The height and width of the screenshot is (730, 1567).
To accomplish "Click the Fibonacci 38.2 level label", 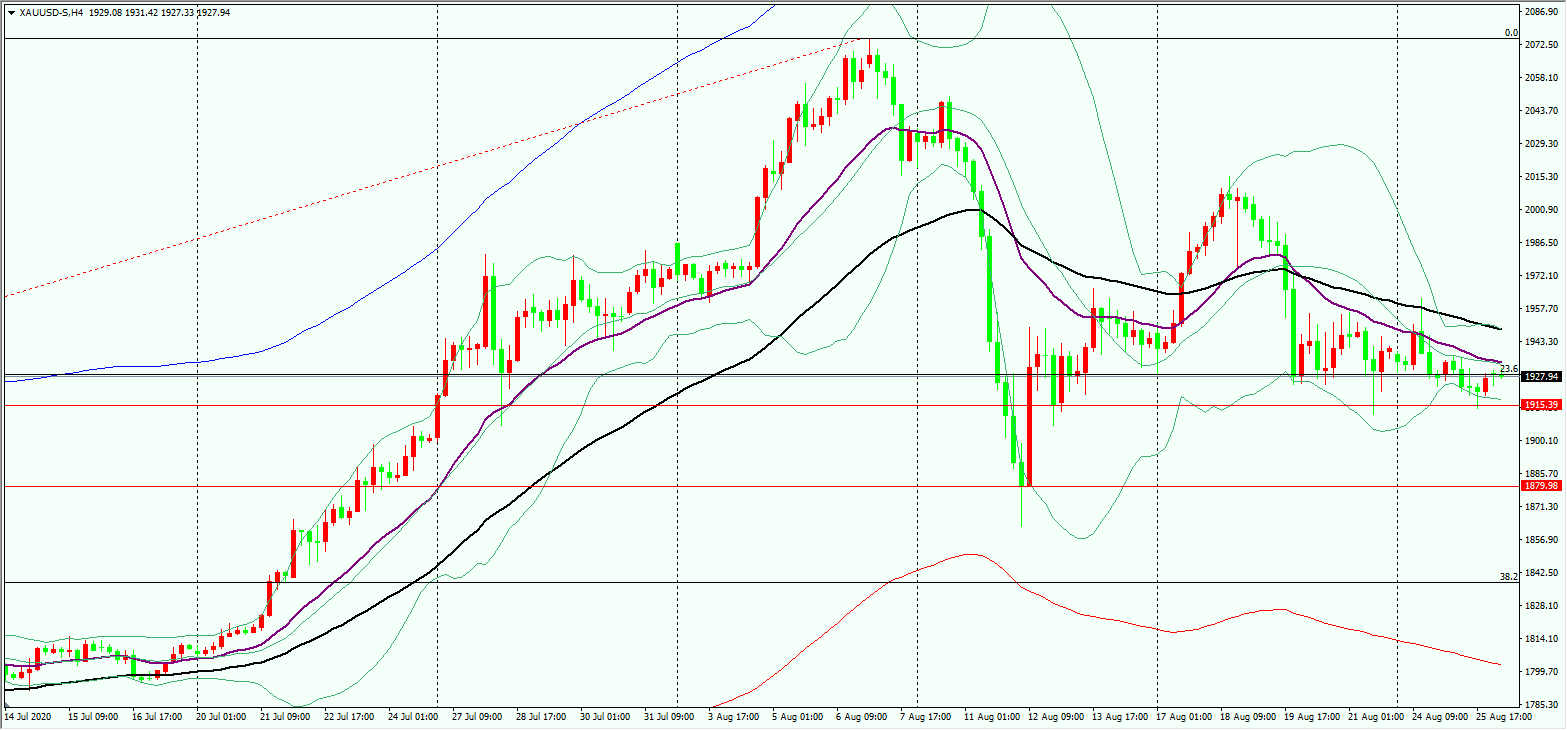I will pyautogui.click(x=1509, y=576).
